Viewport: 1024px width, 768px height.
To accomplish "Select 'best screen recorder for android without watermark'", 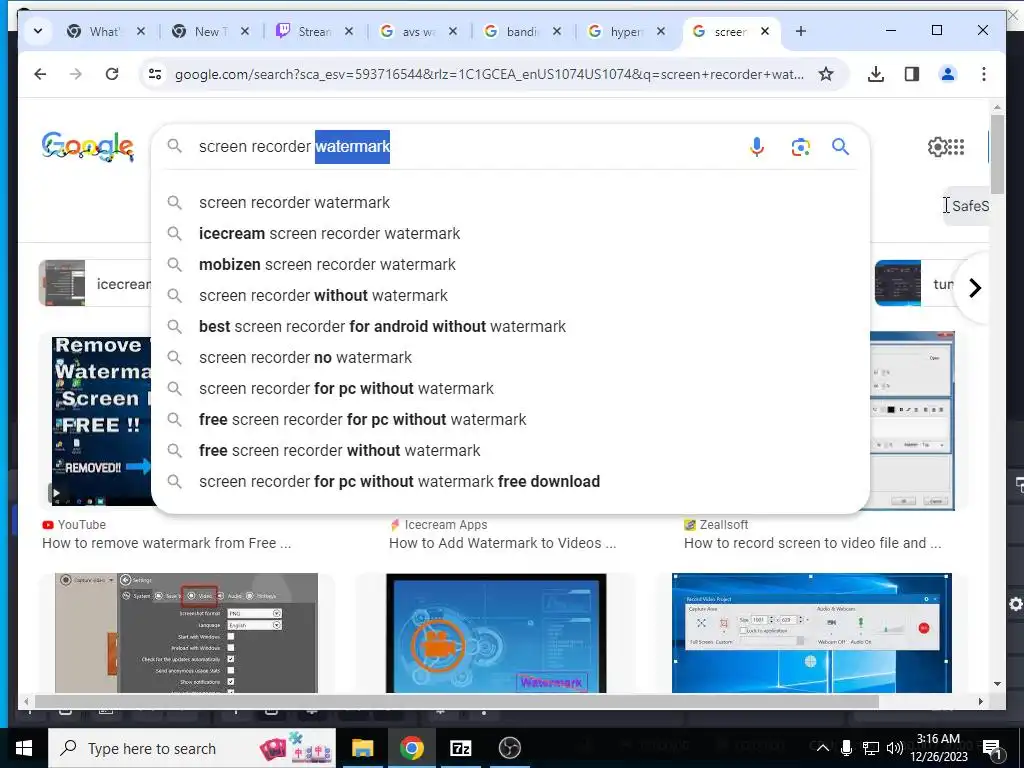I will pyautogui.click(x=510, y=327).
